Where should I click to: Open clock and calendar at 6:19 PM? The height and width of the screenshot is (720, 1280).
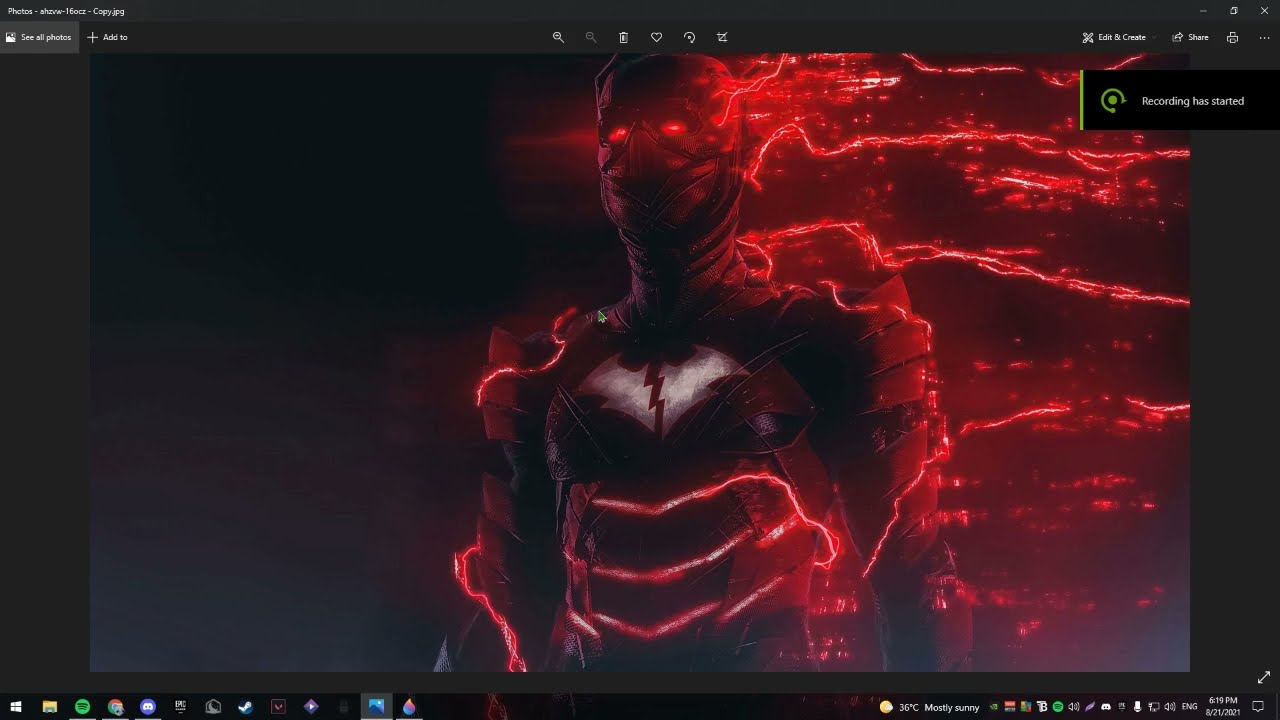(x=1223, y=707)
